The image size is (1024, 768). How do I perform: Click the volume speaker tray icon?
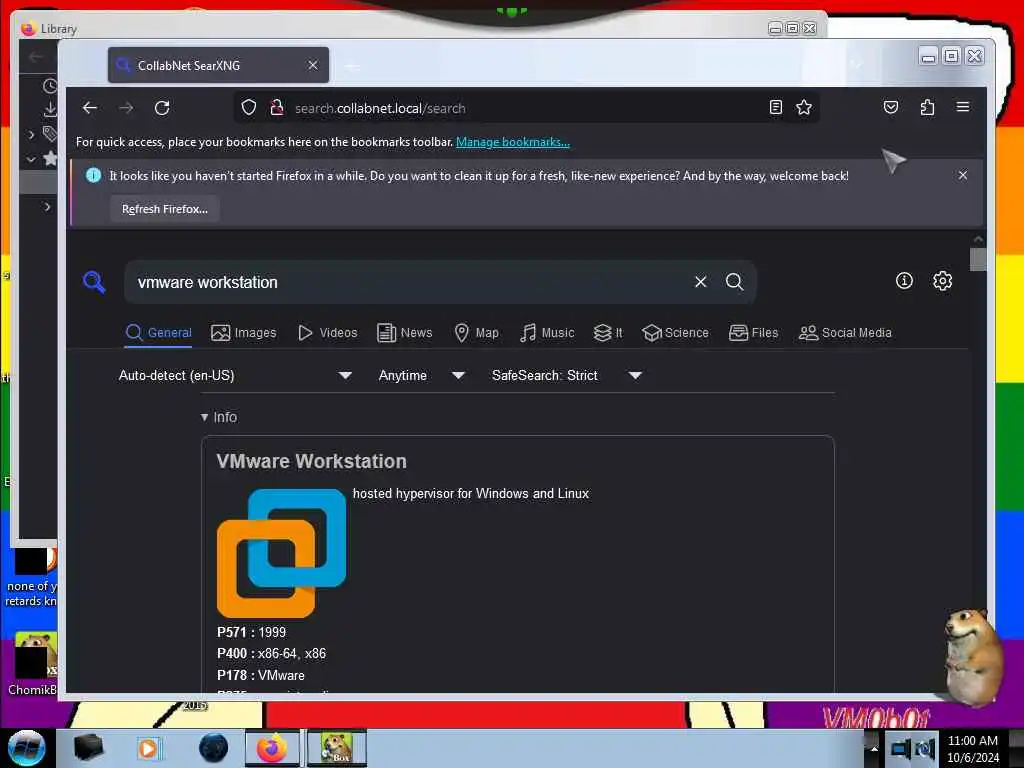click(x=925, y=748)
